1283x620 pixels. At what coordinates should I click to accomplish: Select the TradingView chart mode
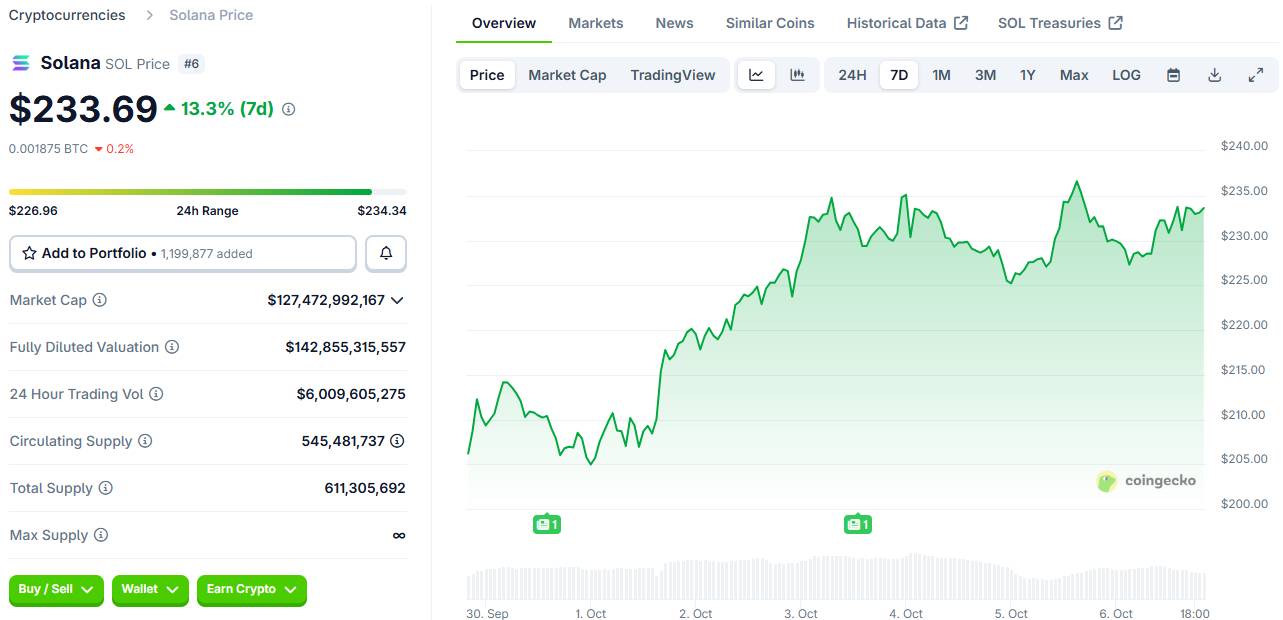pyautogui.click(x=673, y=75)
